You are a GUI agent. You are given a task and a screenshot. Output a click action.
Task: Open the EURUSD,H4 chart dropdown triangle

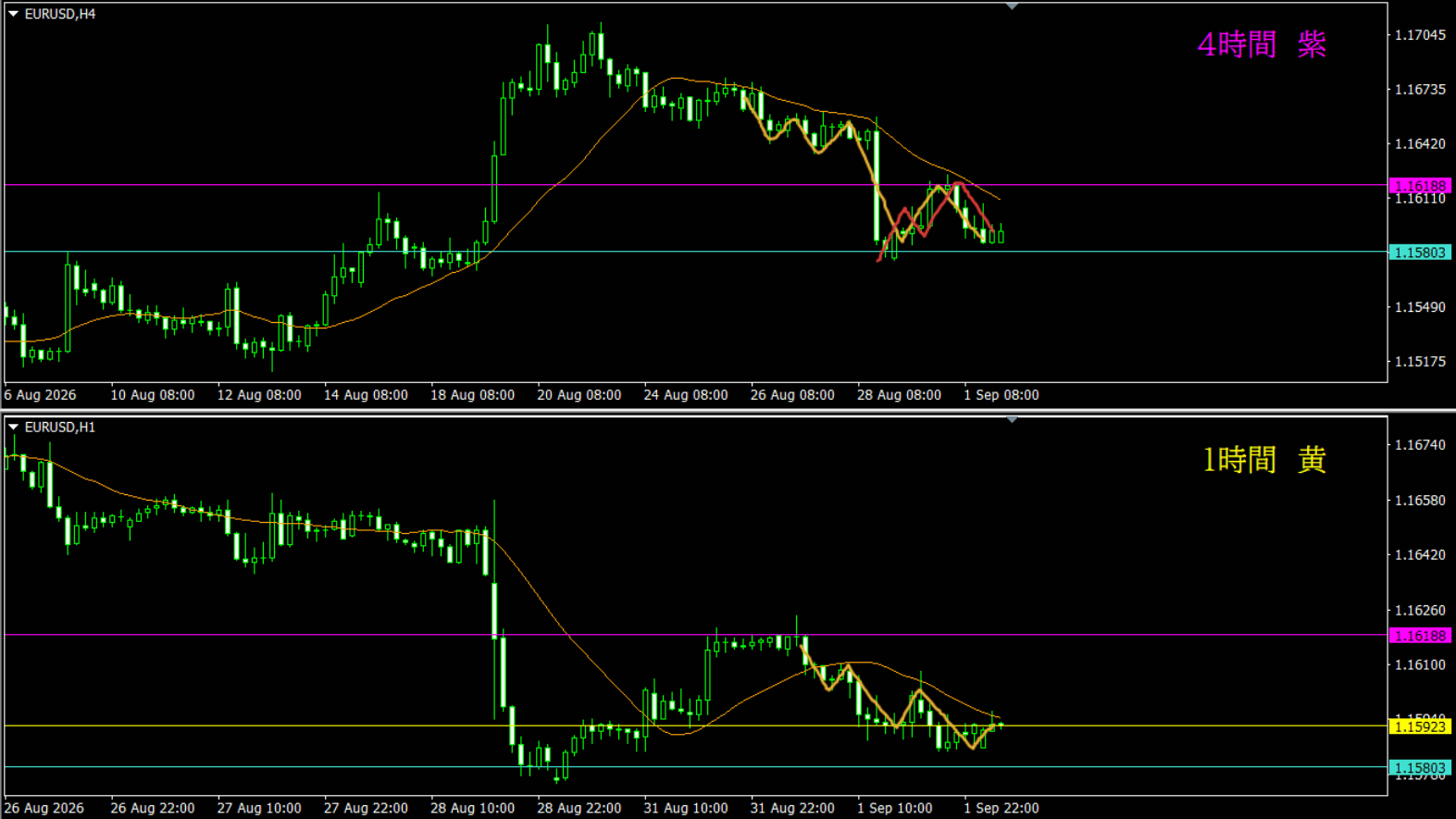click(13, 14)
